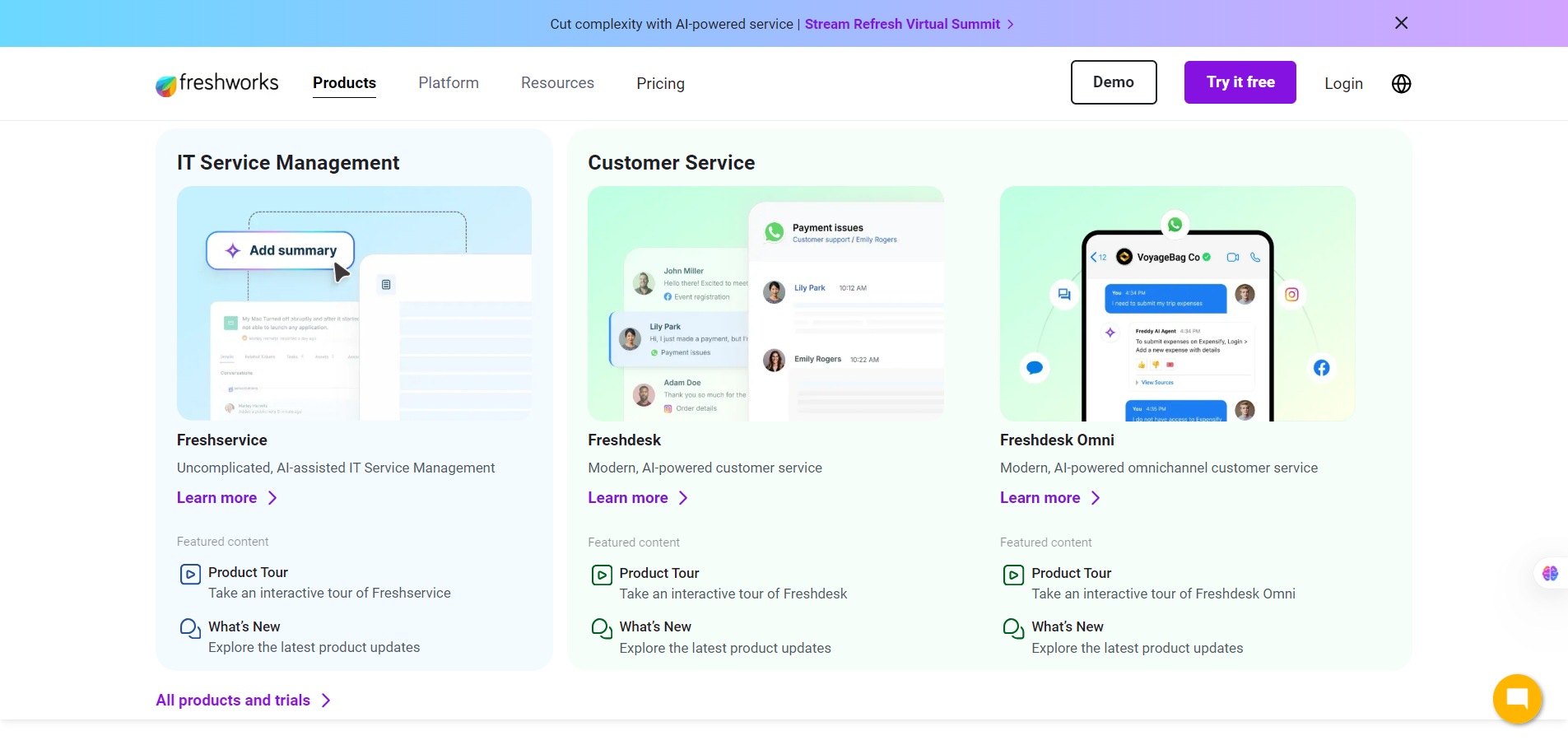Image resolution: width=1568 pixels, height=745 pixels.
Task: Open What's New under Freshdesk
Action: click(x=655, y=626)
